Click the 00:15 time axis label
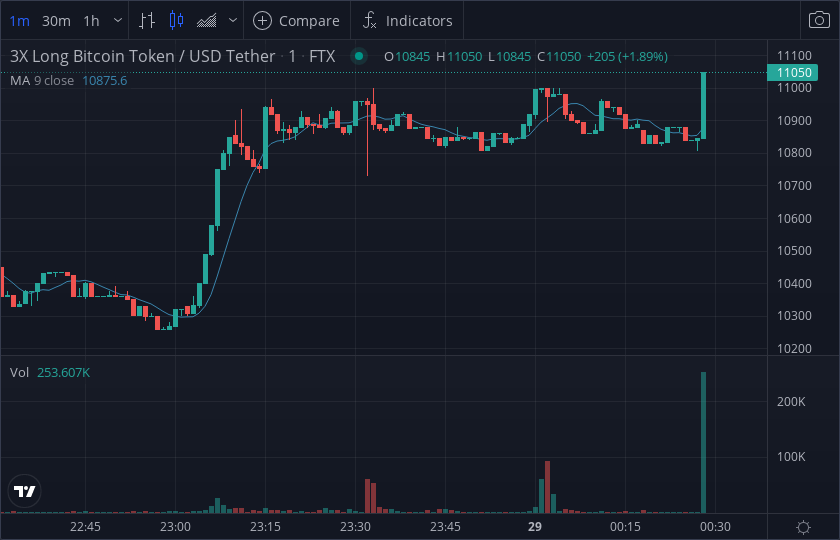840x540 pixels. coord(625,527)
